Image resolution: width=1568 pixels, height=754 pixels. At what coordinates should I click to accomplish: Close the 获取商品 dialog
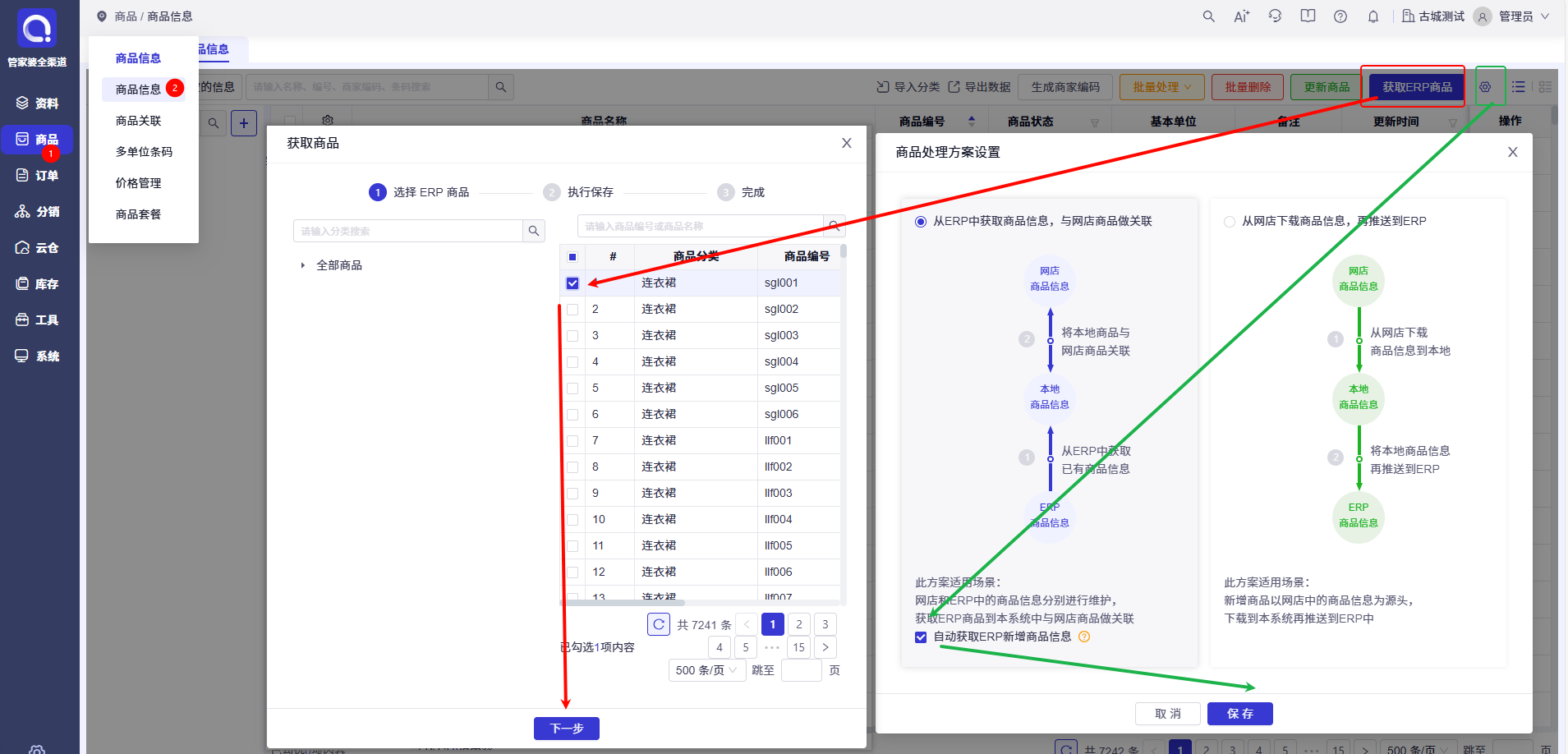click(847, 143)
